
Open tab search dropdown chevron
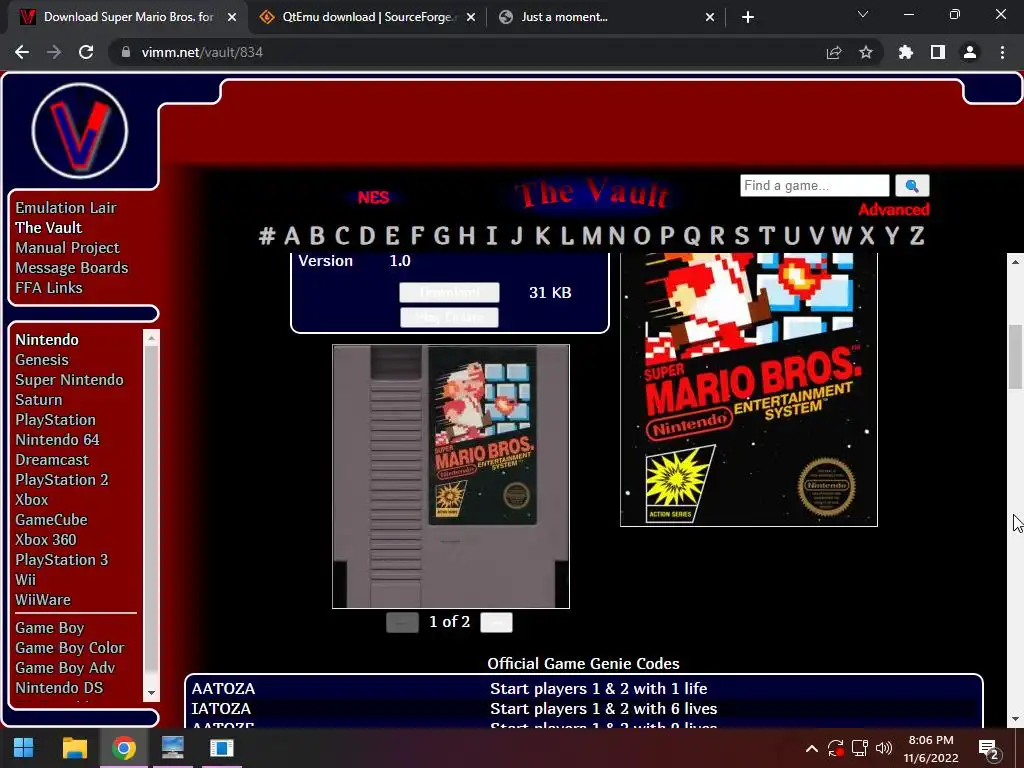click(x=863, y=14)
